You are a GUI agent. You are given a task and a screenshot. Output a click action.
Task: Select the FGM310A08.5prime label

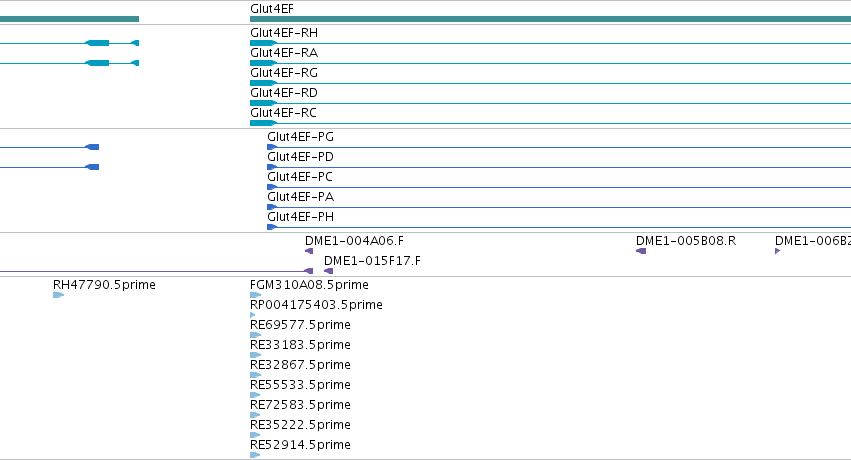coord(309,285)
